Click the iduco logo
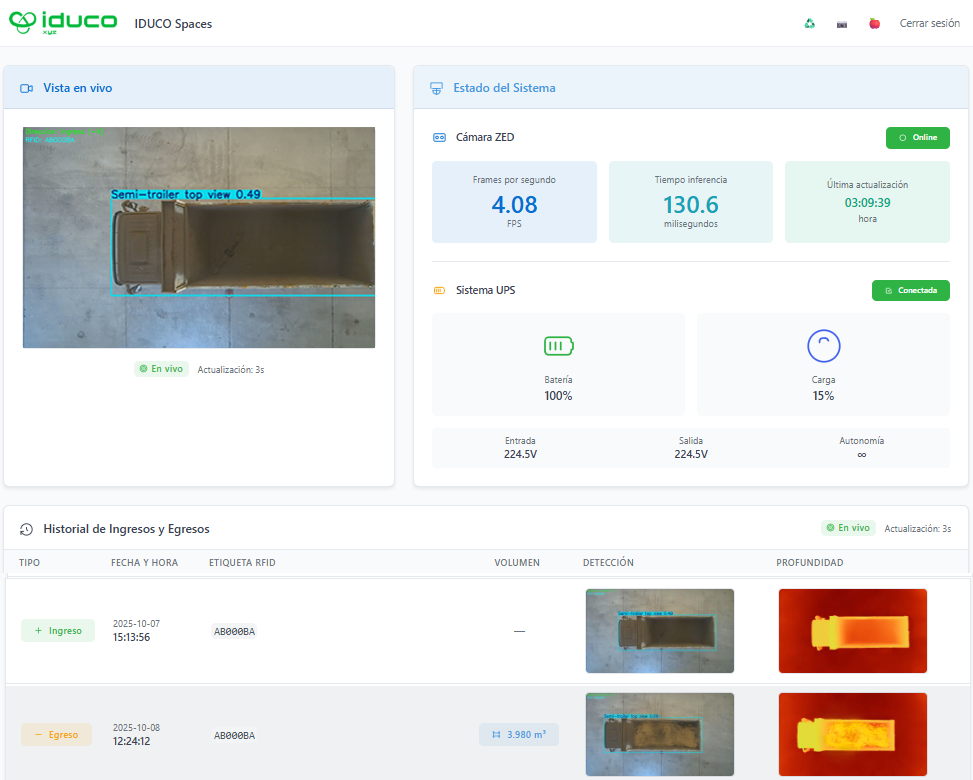The width and height of the screenshot is (973, 780). coord(63,23)
